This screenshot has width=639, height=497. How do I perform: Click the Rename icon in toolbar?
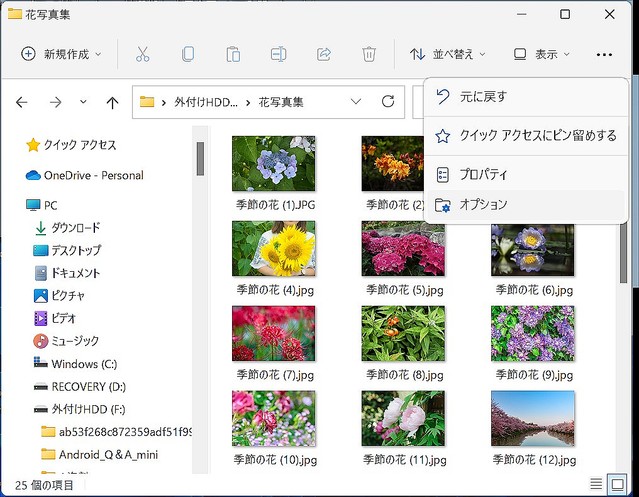[279, 54]
